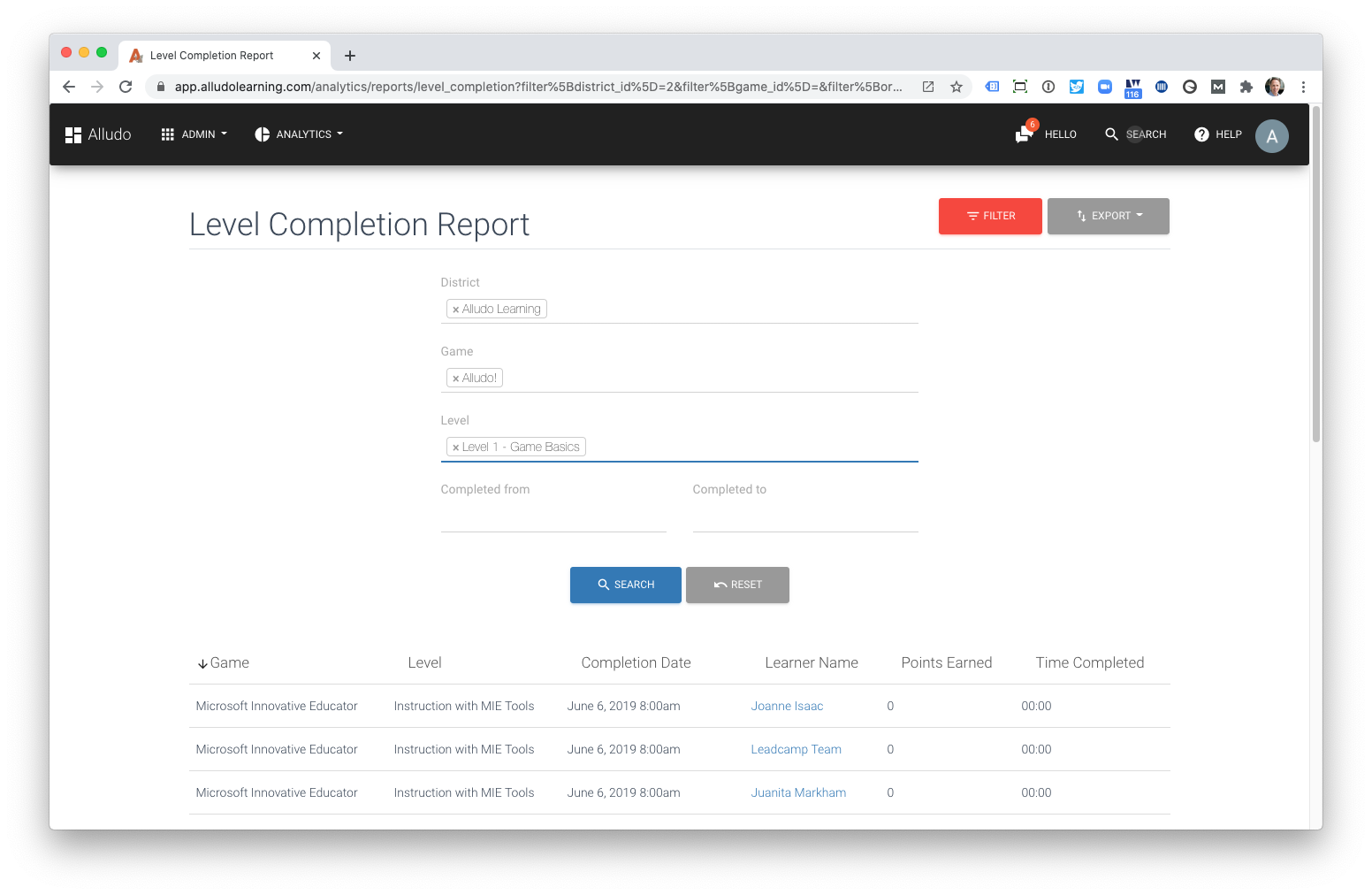Open the ADMIN dropdown menu
The height and width of the screenshot is (895, 1372).
194,134
